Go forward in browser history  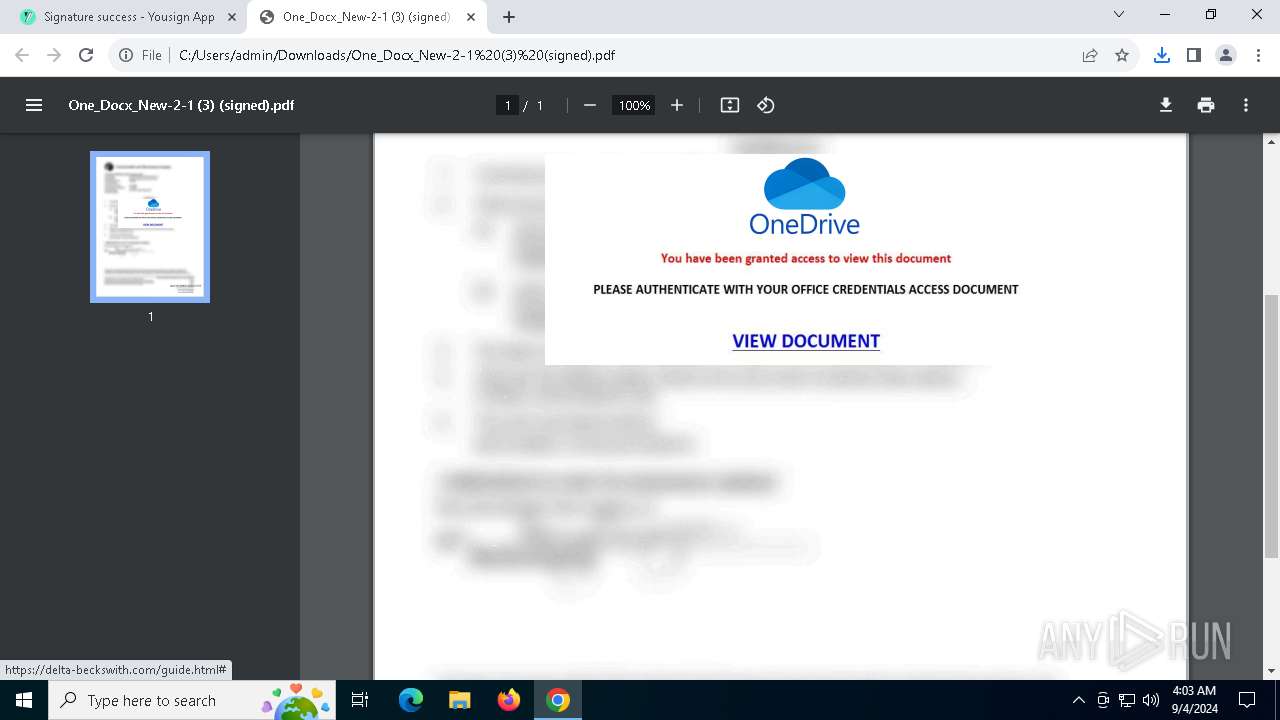(54, 55)
